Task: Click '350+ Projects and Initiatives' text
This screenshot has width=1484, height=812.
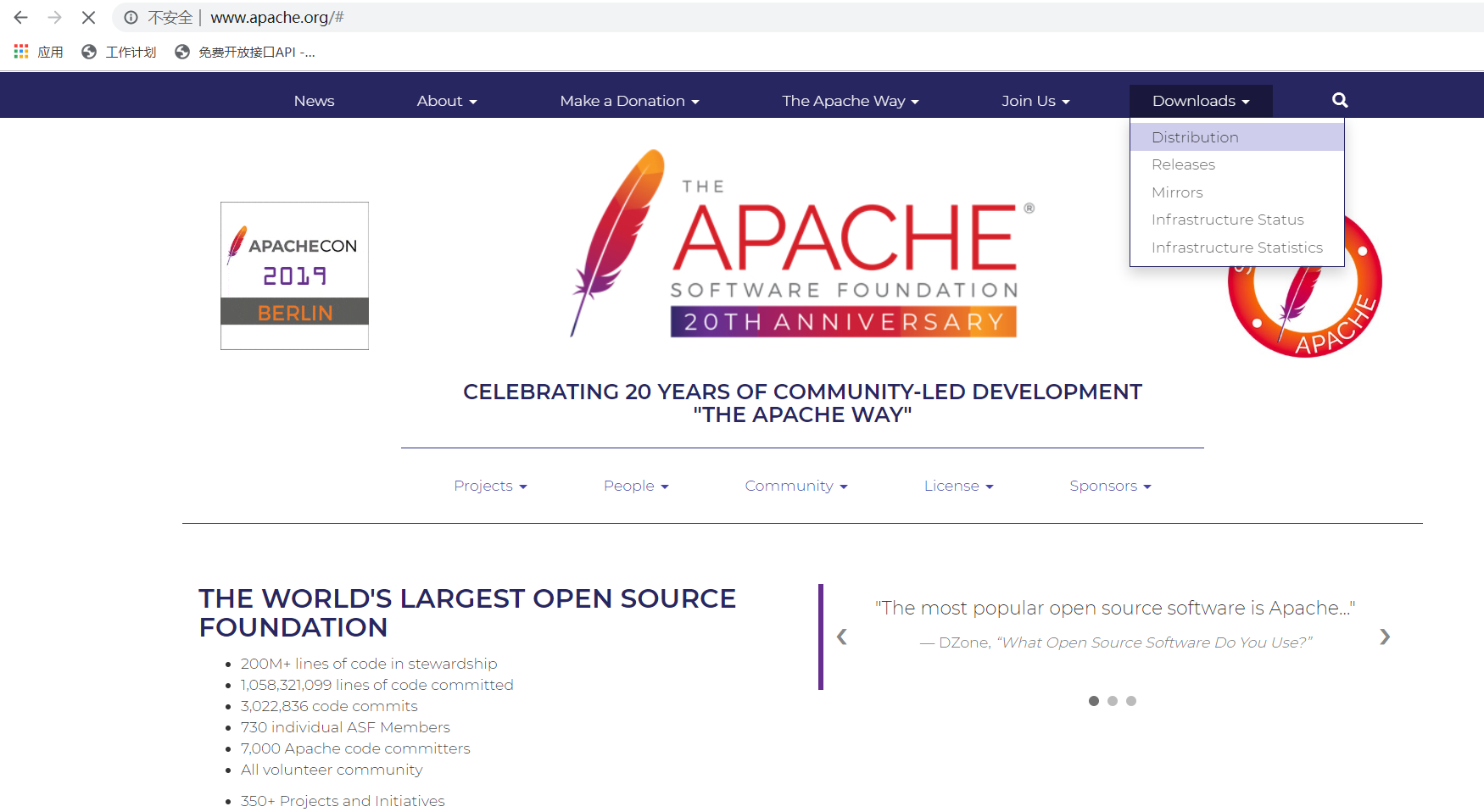Action: point(343,801)
